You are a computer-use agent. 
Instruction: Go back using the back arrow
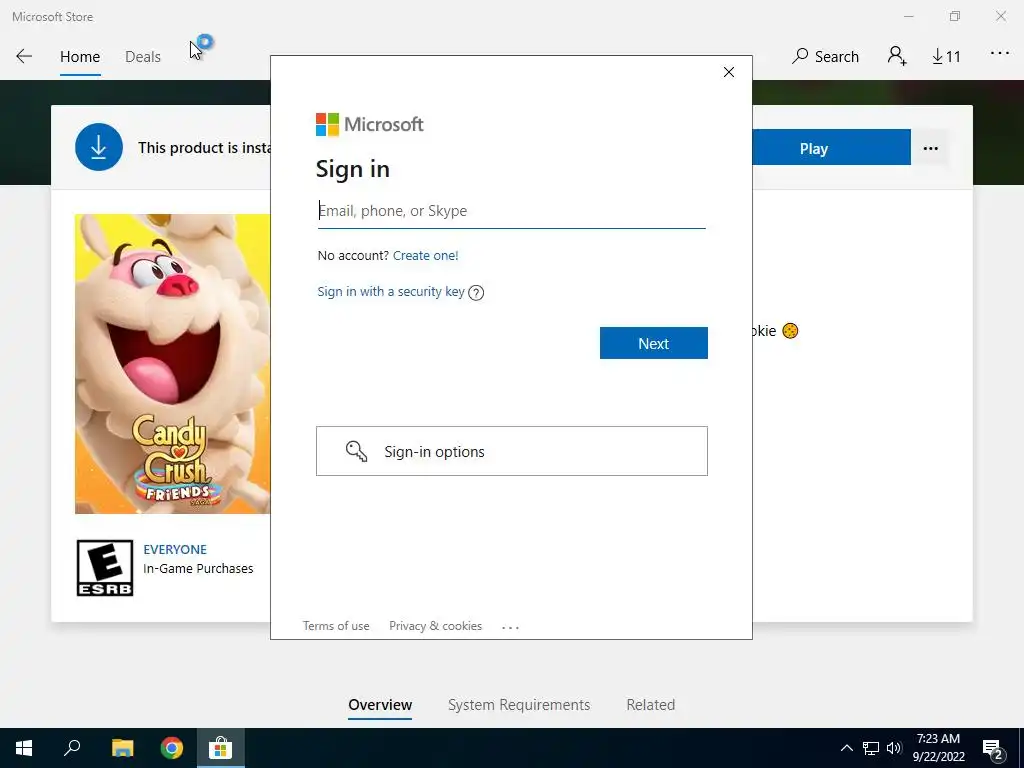pos(24,56)
